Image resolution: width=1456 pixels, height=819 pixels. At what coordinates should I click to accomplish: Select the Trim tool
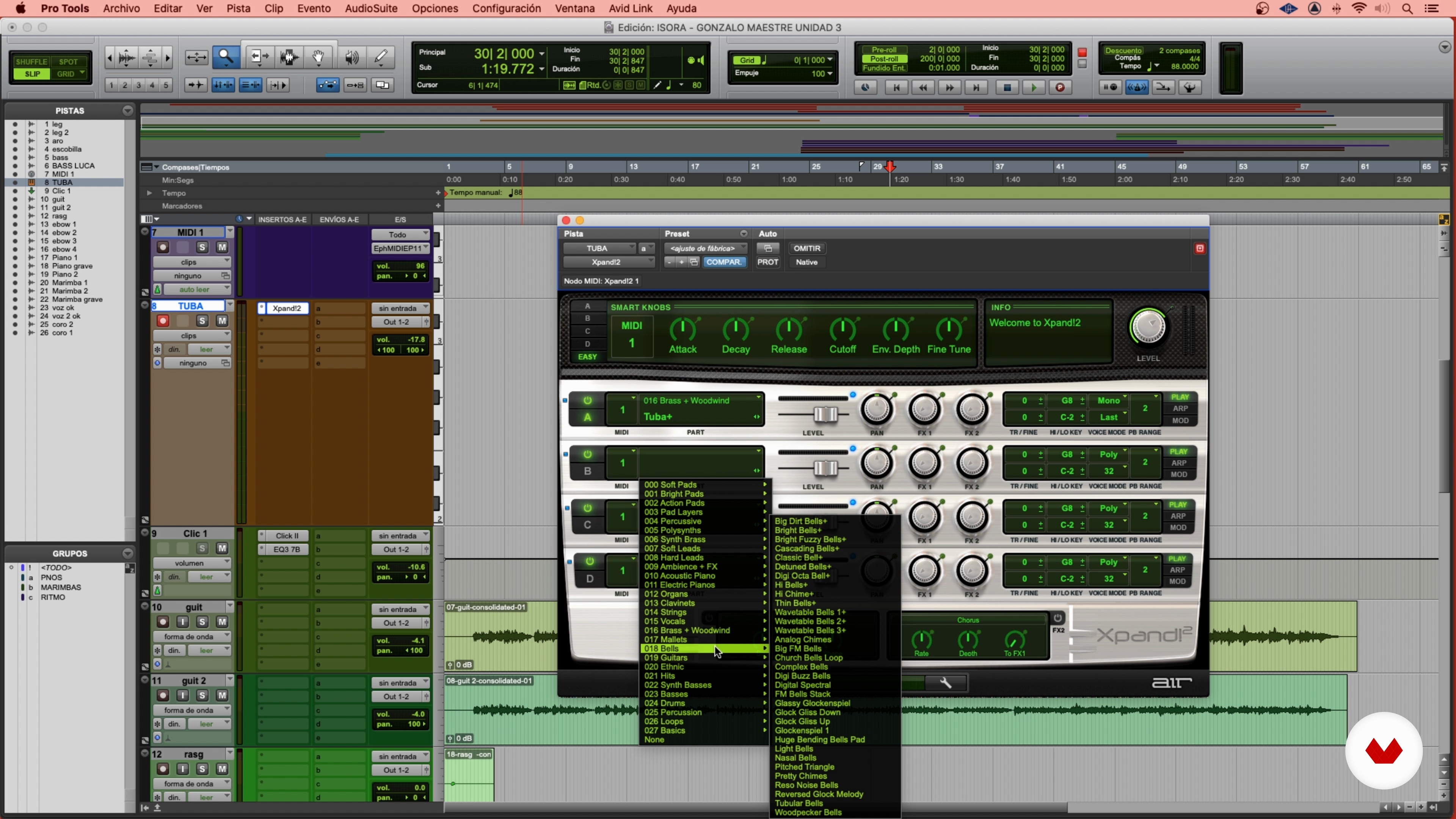[259, 57]
